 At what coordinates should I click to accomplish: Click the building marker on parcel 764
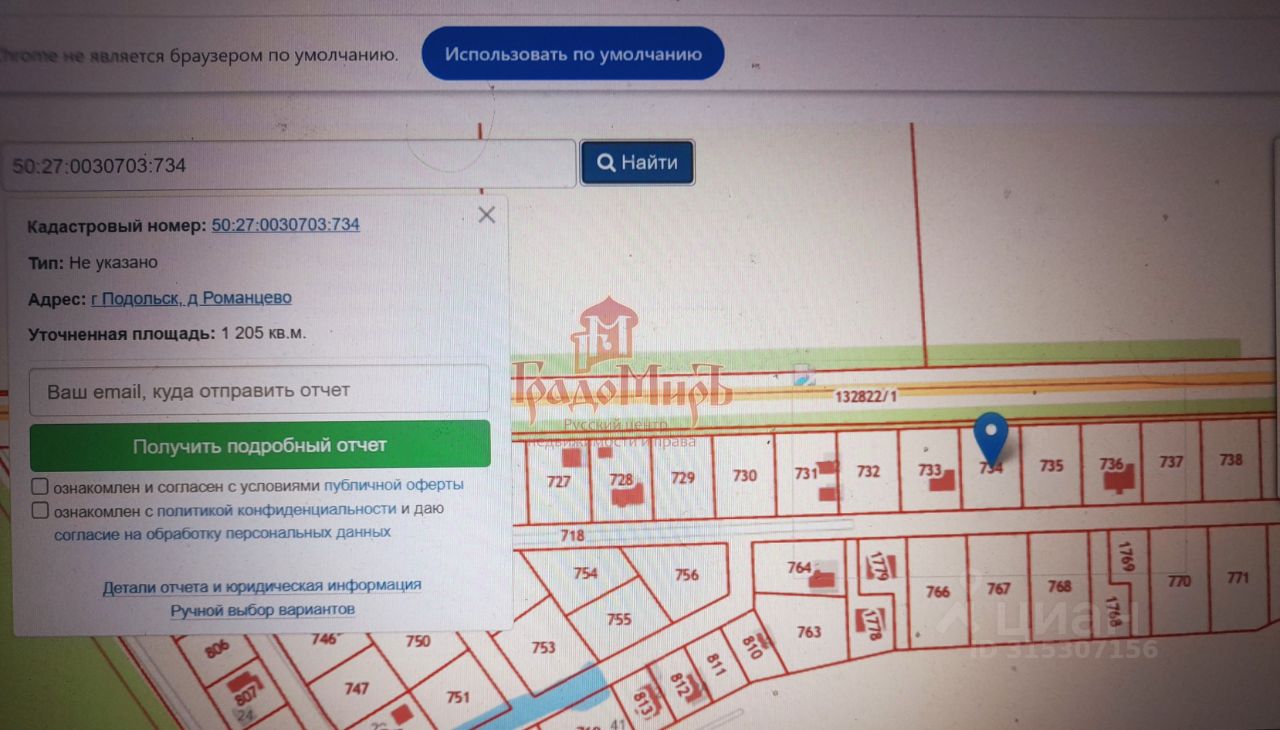[x=822, y=577]
